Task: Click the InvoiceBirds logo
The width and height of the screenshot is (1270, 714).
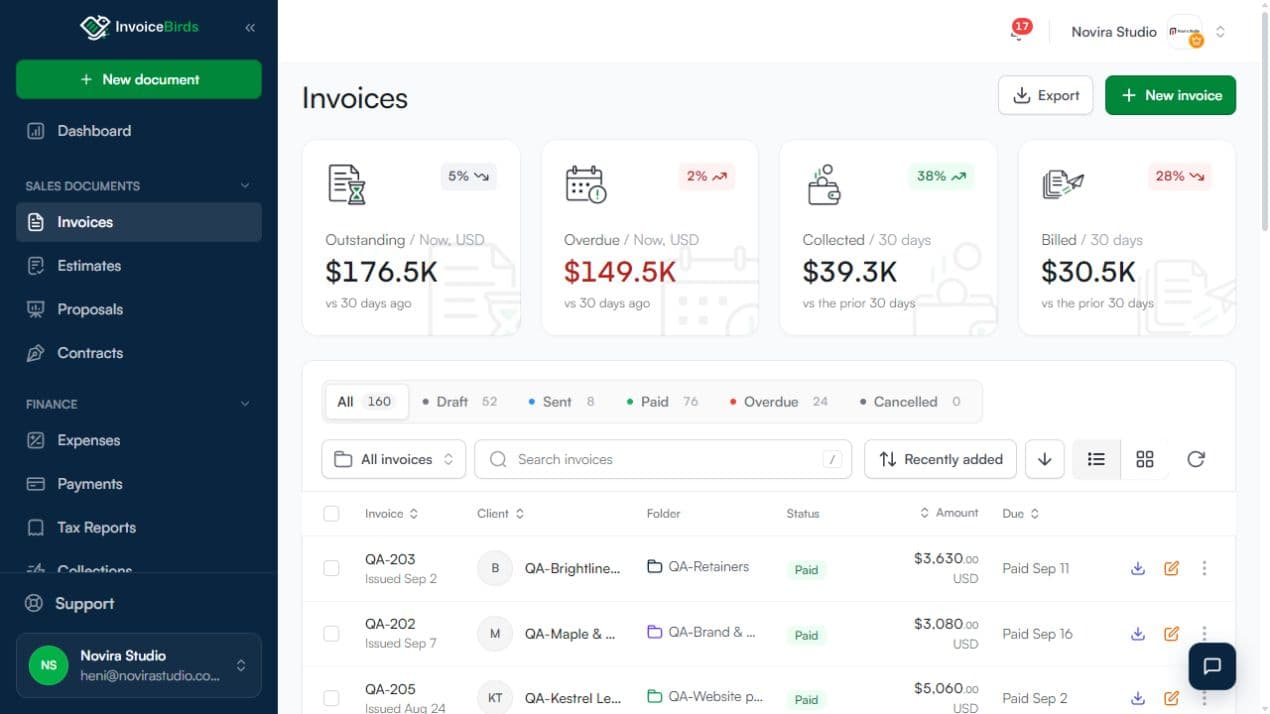Action: [x=139, y=27]
